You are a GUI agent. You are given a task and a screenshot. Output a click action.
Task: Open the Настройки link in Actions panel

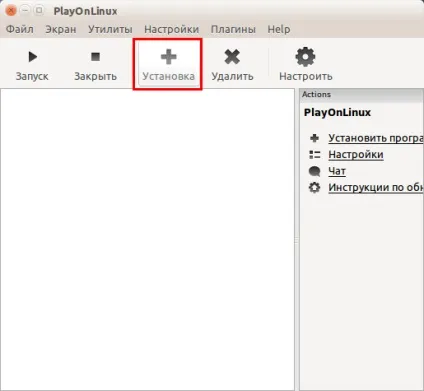coord(356,155)
